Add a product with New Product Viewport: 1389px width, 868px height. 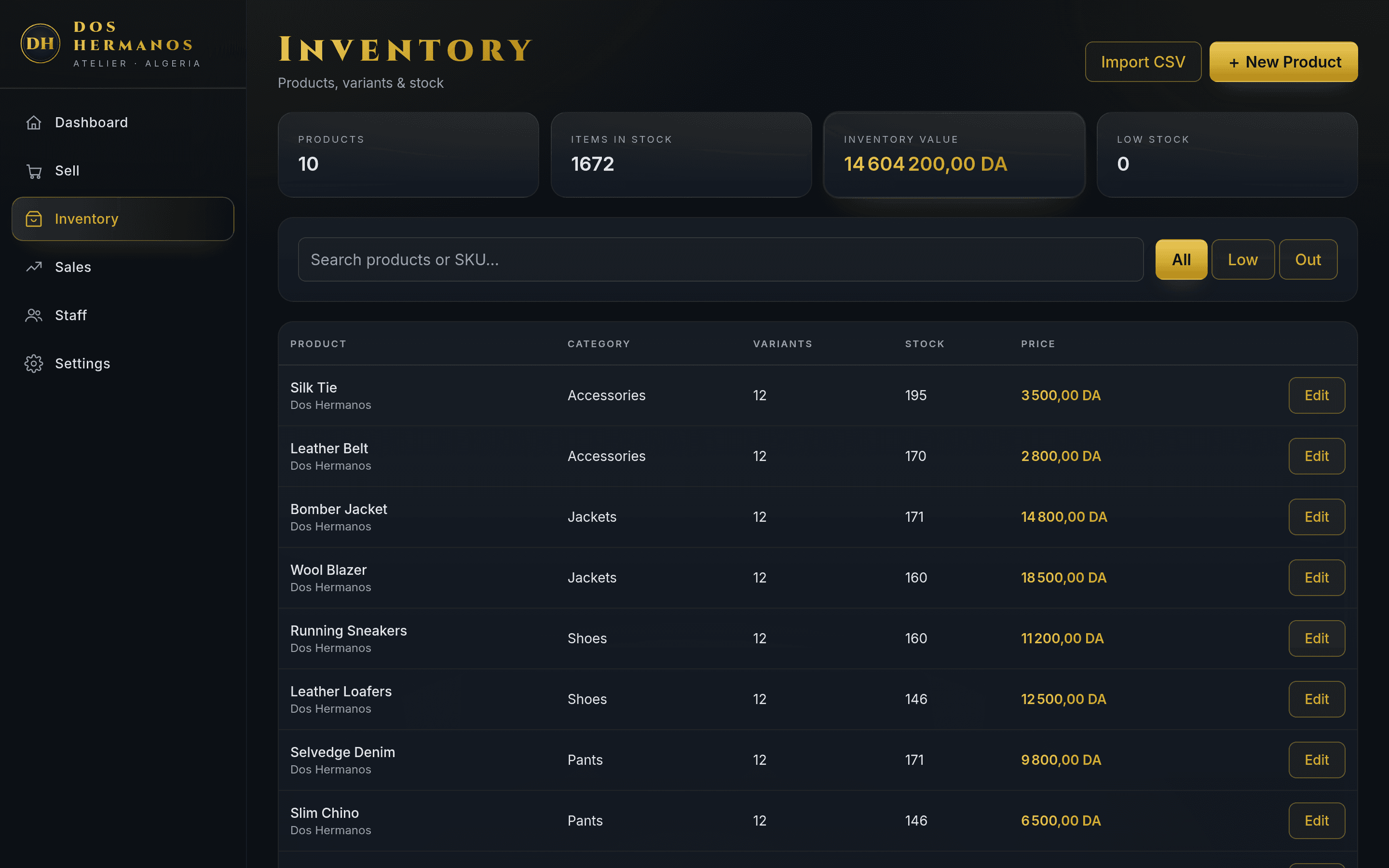click(1283, 61)
